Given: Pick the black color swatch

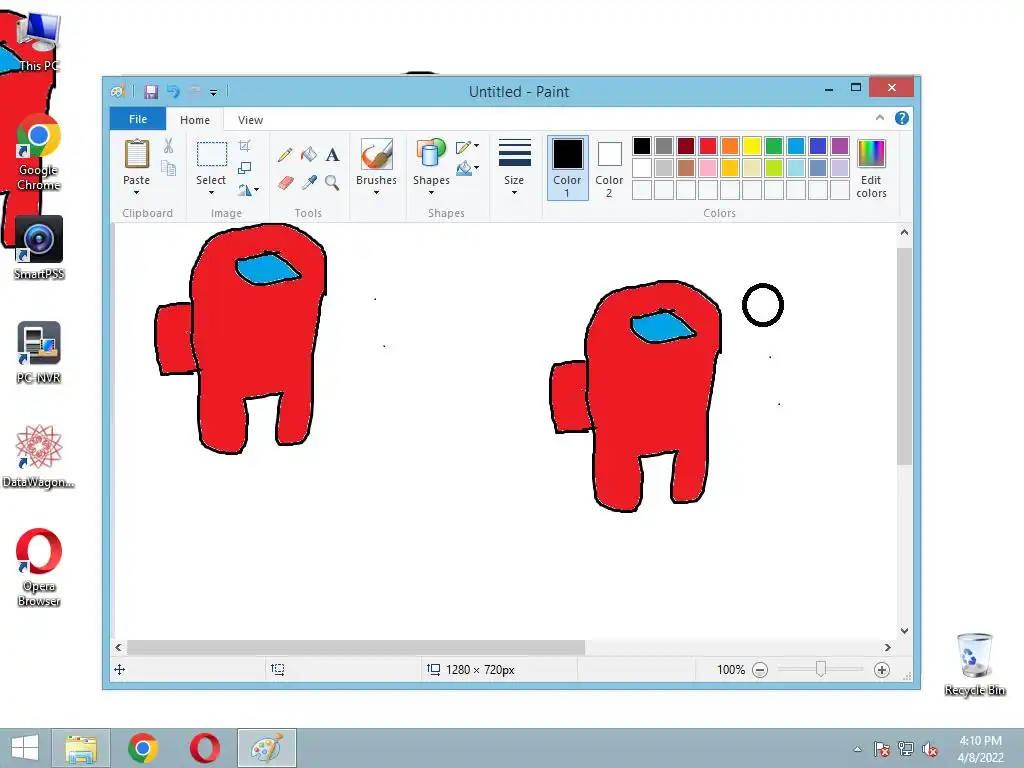Looking at the screenshot, I should click(642, 146).
